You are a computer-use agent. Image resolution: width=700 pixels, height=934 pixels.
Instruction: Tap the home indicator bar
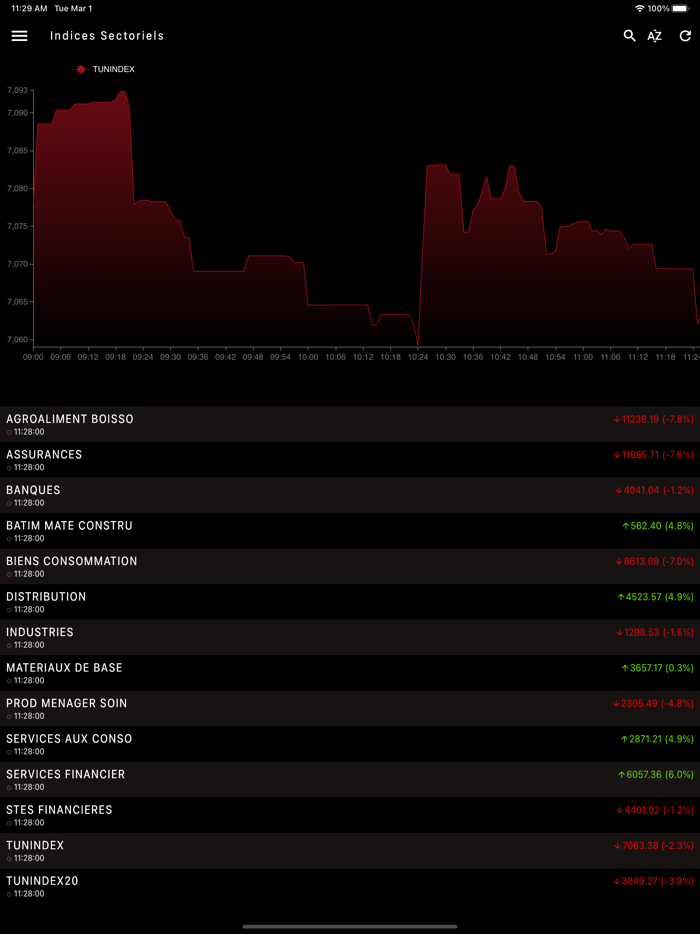click(x=350, y=927)
